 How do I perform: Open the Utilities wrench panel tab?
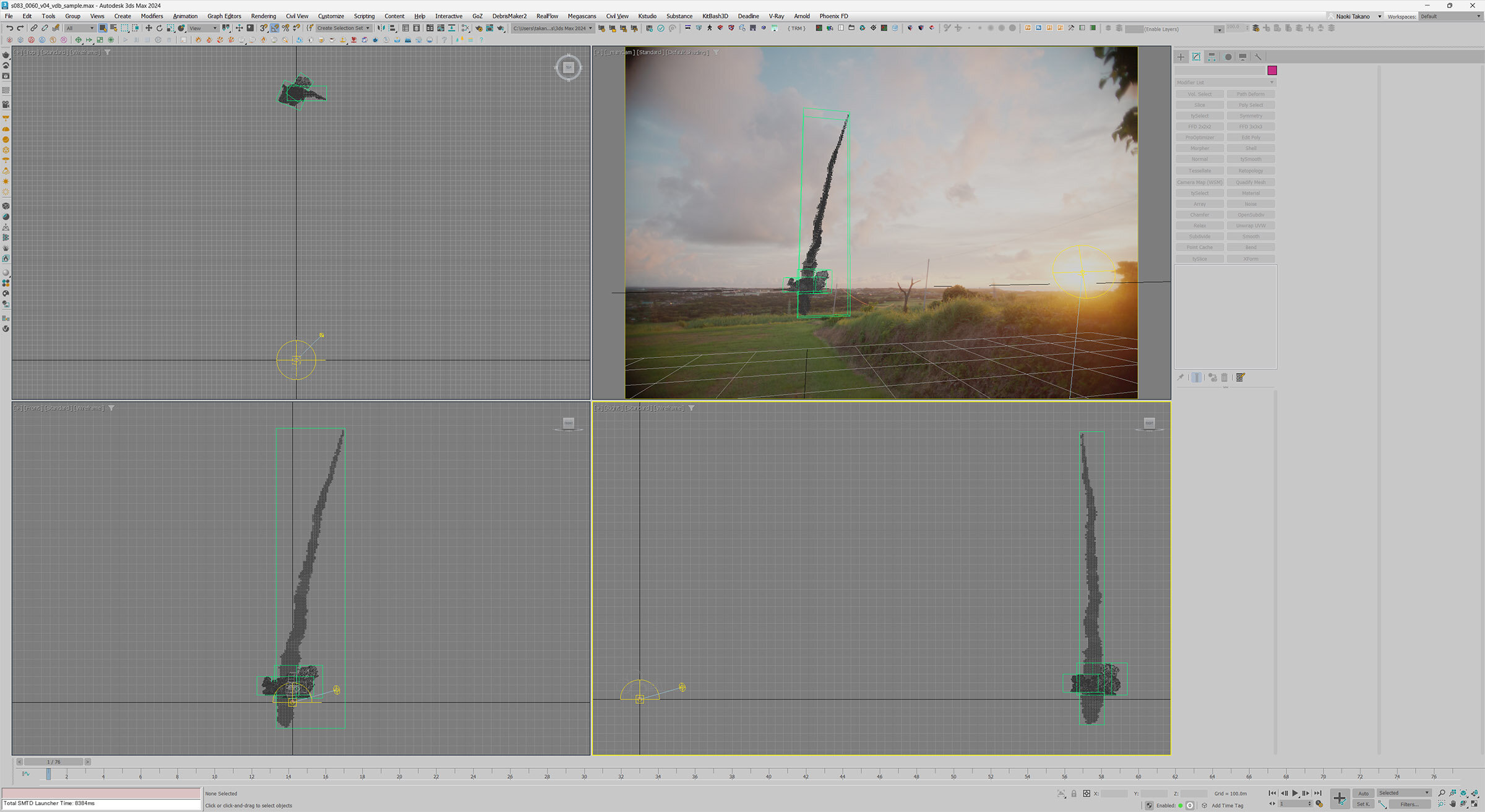(x=1258, y=57)
